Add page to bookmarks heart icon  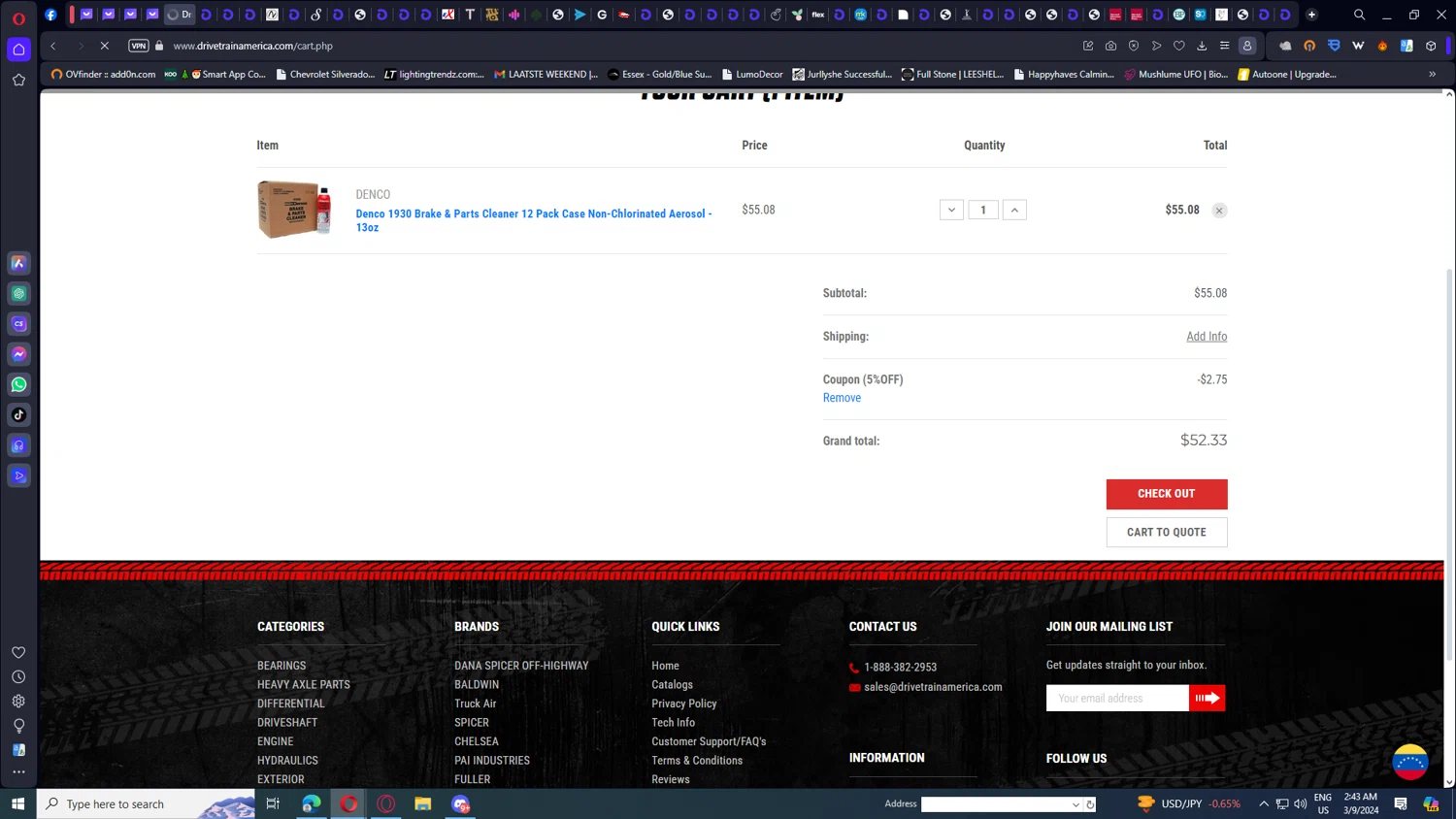(1179, 46)
